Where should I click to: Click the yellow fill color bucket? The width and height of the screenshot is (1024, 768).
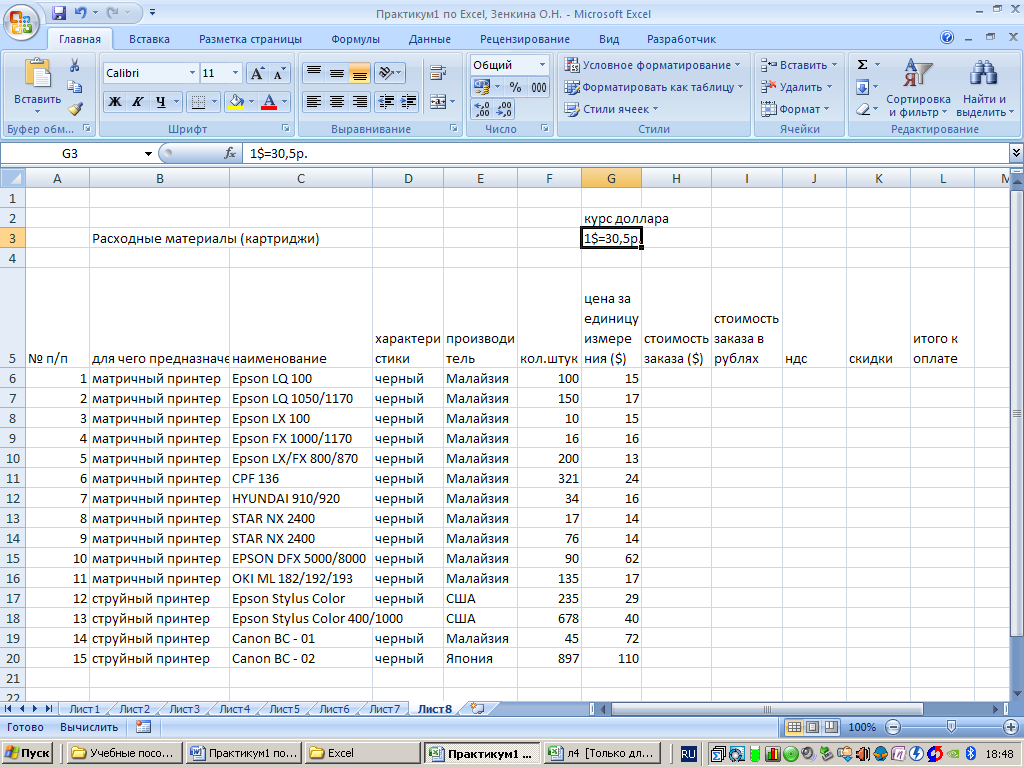coord(235,102)
